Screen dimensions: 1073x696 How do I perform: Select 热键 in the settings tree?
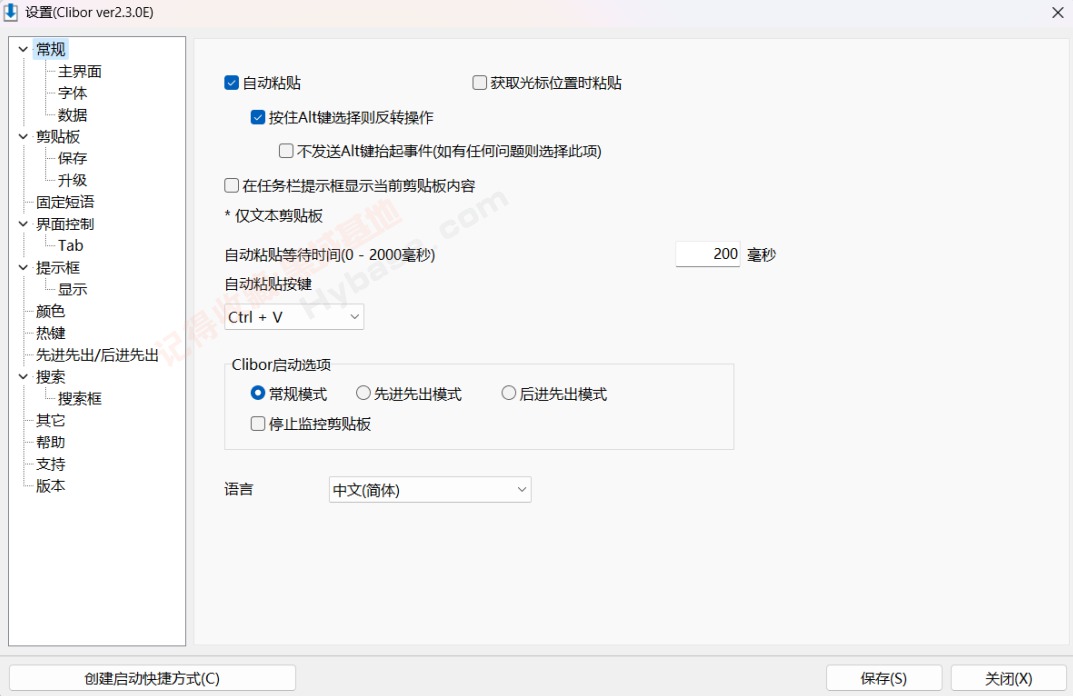point(51,333)
